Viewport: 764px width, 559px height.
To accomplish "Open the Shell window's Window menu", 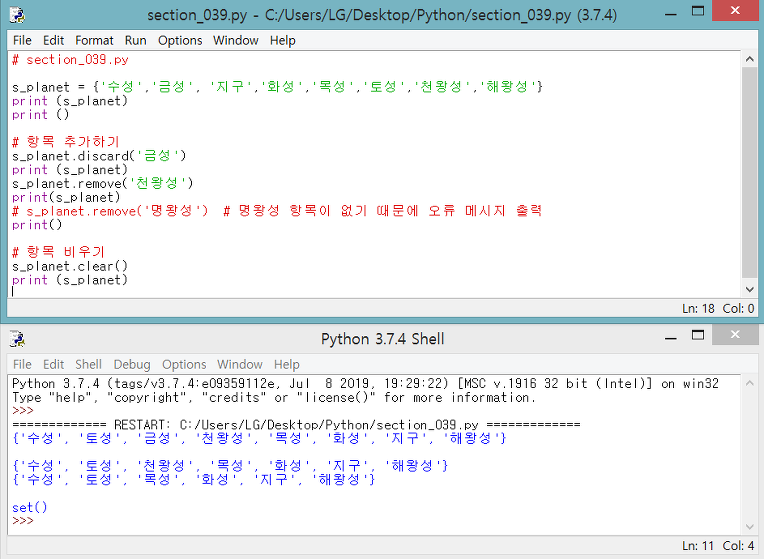I will click(240, 365).
